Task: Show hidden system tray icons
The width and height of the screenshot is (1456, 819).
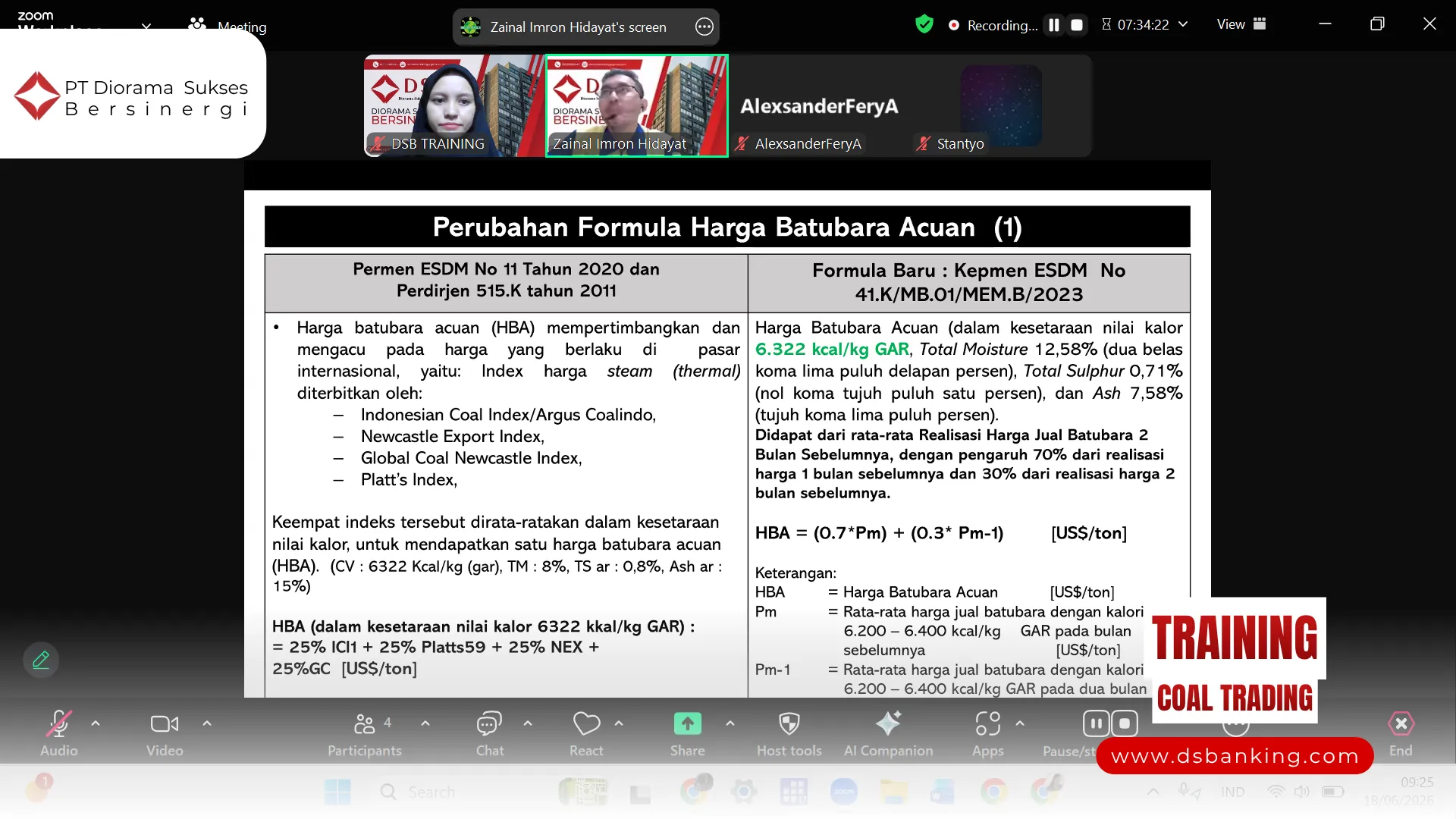Action: click(1153, 792)
